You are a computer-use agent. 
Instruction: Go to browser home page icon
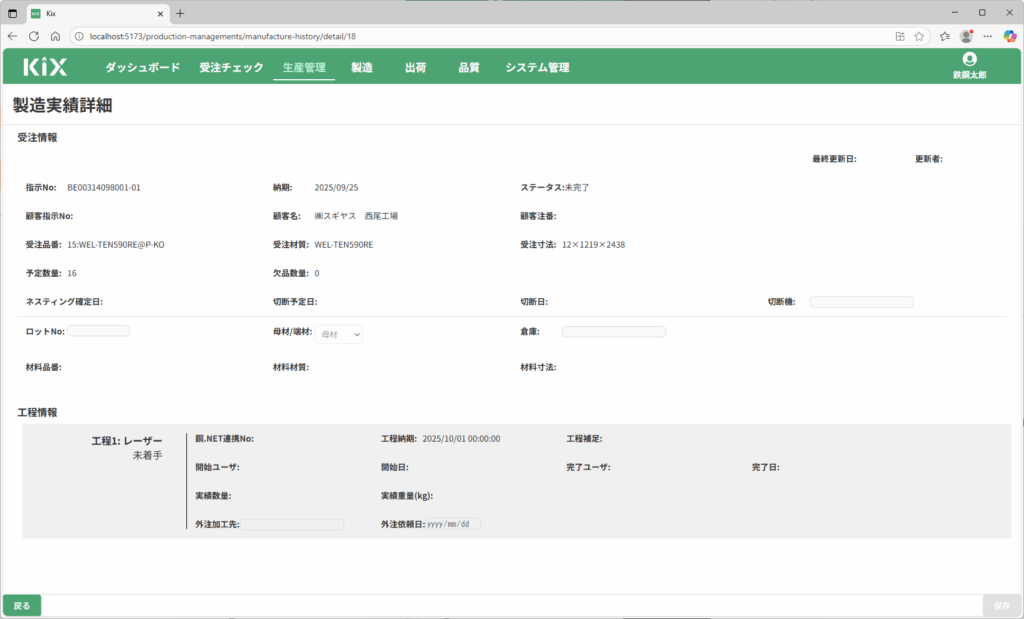pyautogui.click(x=55, y=36)
